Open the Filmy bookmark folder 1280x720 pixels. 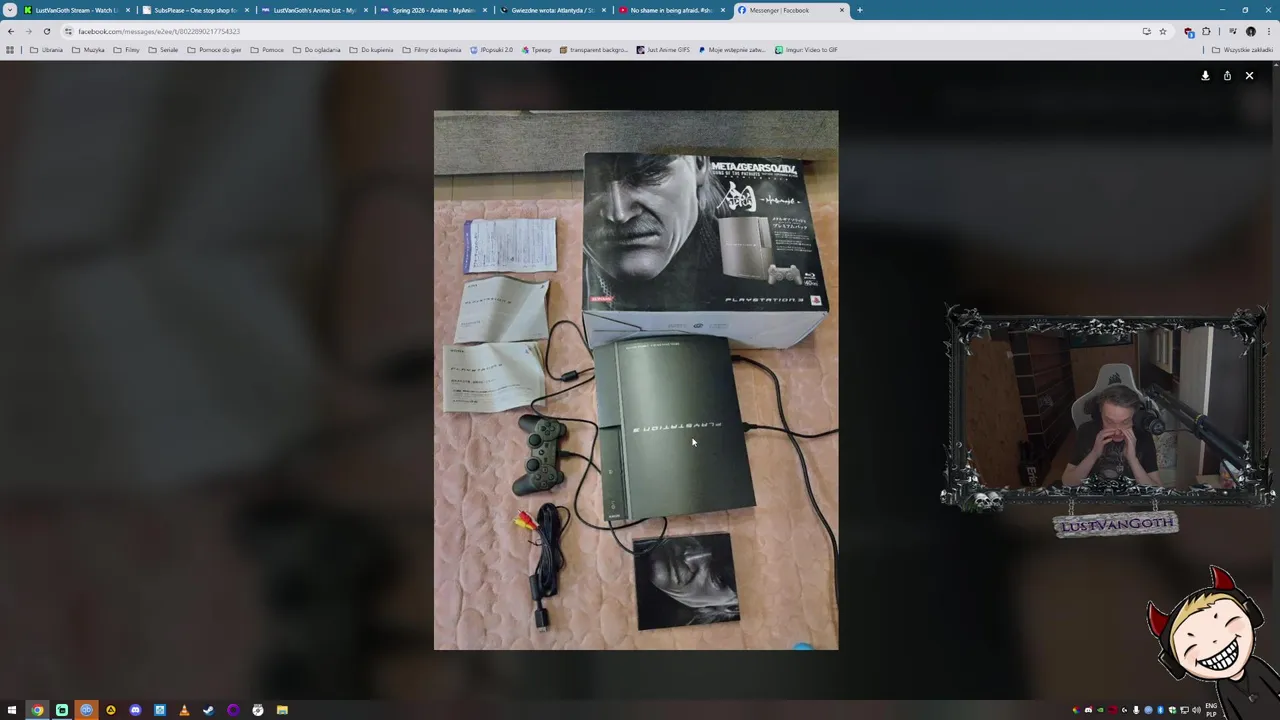pyautogui.click(x=126, y=49)
